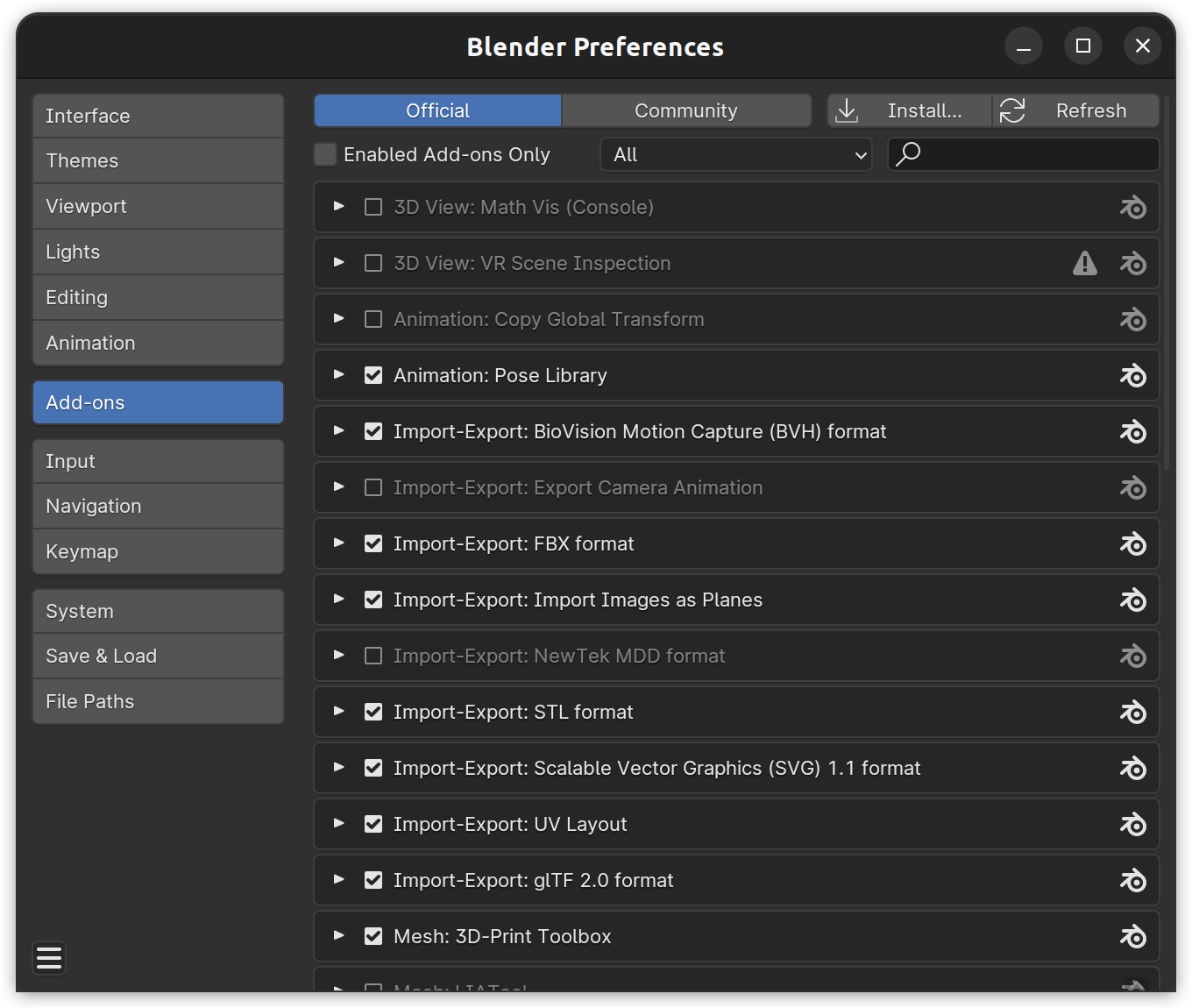1192x1008 pixels.
Task: Maximize the Blender Preferences window
Action: (1083, 46)
